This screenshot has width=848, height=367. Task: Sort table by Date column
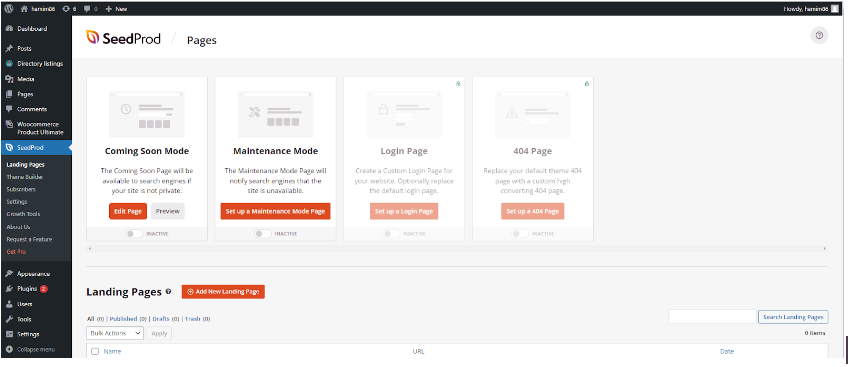click(x=727, y=351)
